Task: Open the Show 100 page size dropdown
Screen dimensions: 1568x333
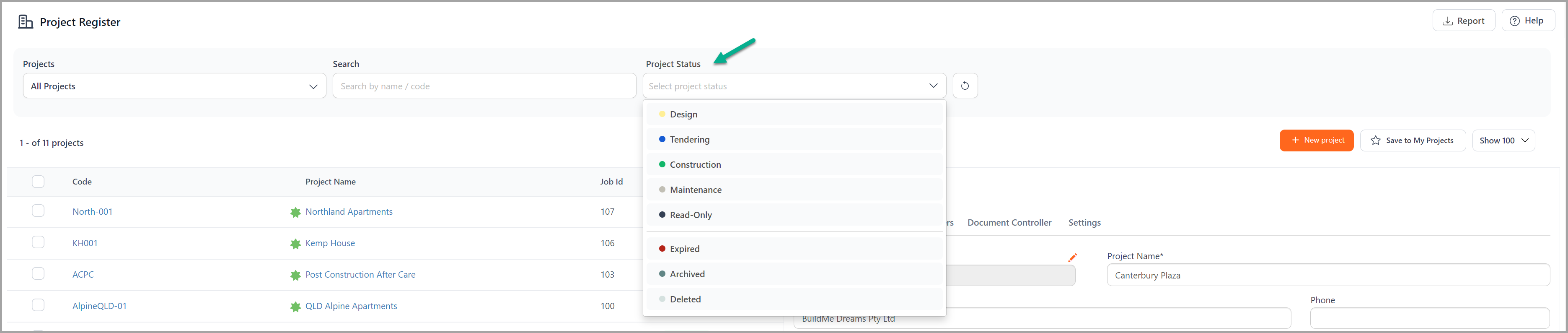Action: pos(1503,140)
